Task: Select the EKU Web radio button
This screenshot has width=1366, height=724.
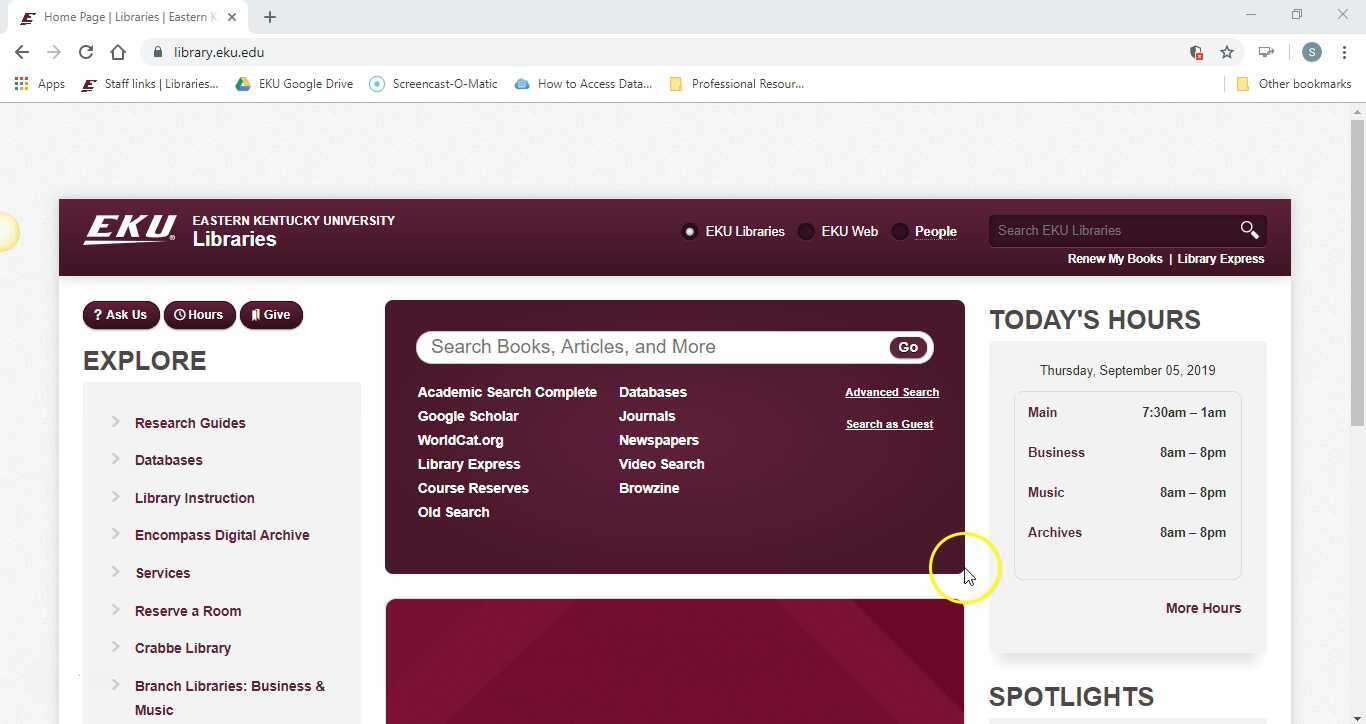Action: [805, 231]
